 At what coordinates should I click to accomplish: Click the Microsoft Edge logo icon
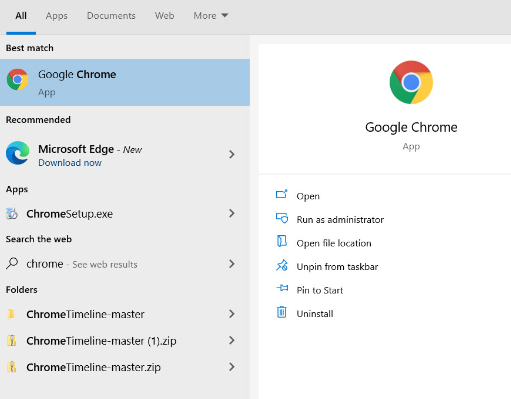[x=18, y=153]
